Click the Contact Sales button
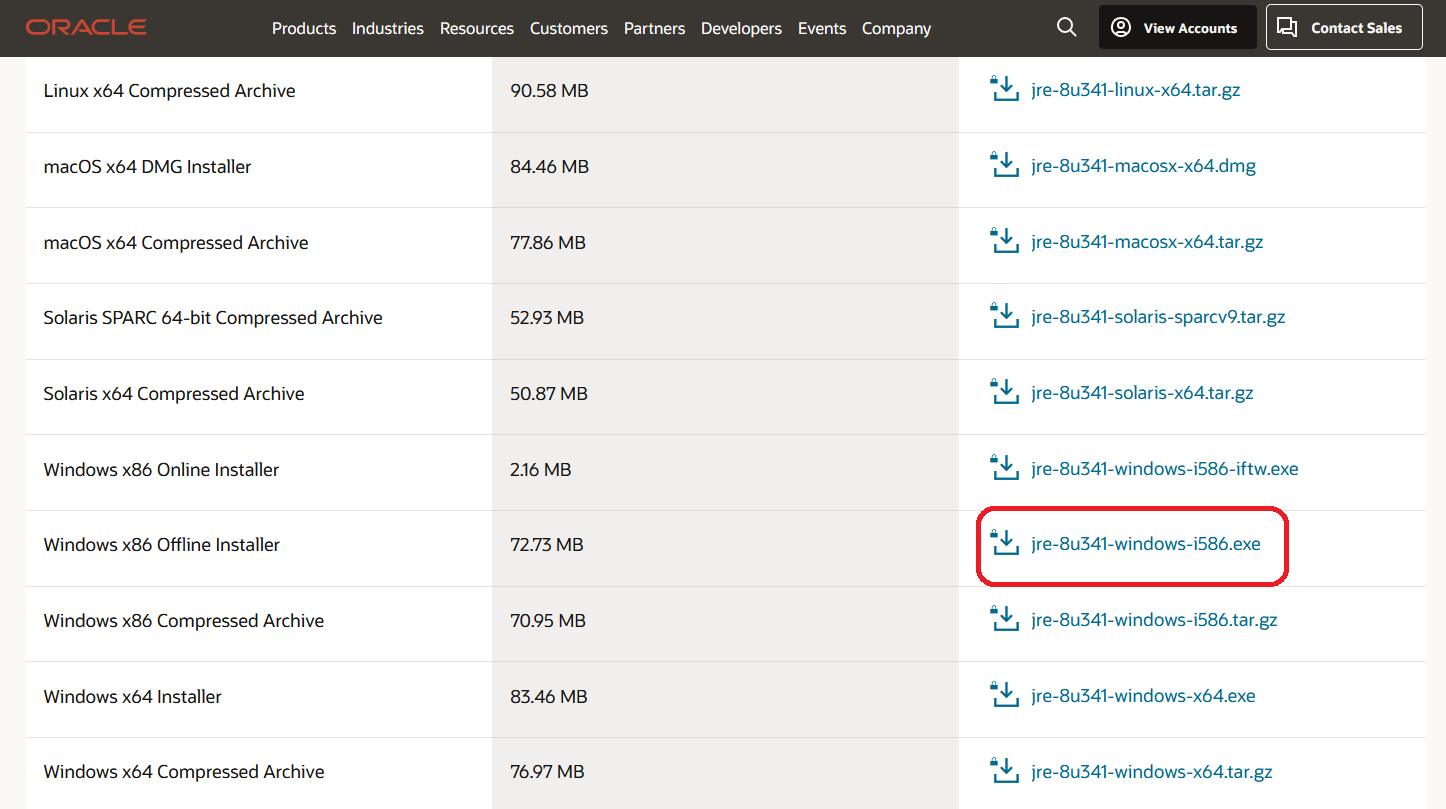1446x809 pixels. point(1343,28)
